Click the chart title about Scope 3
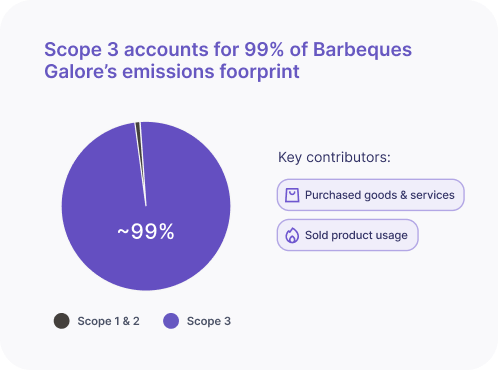 [228, 60]
